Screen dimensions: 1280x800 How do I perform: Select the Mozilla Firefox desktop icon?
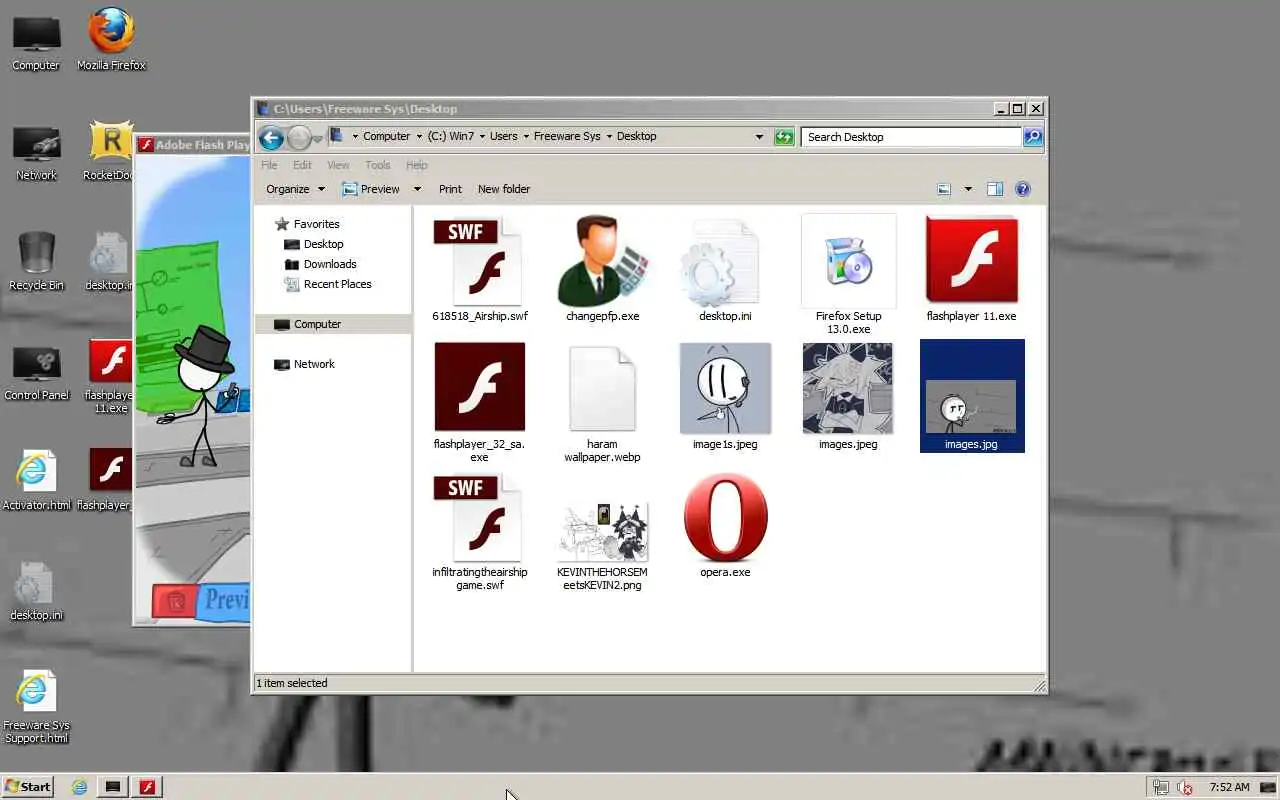[111, 40]
